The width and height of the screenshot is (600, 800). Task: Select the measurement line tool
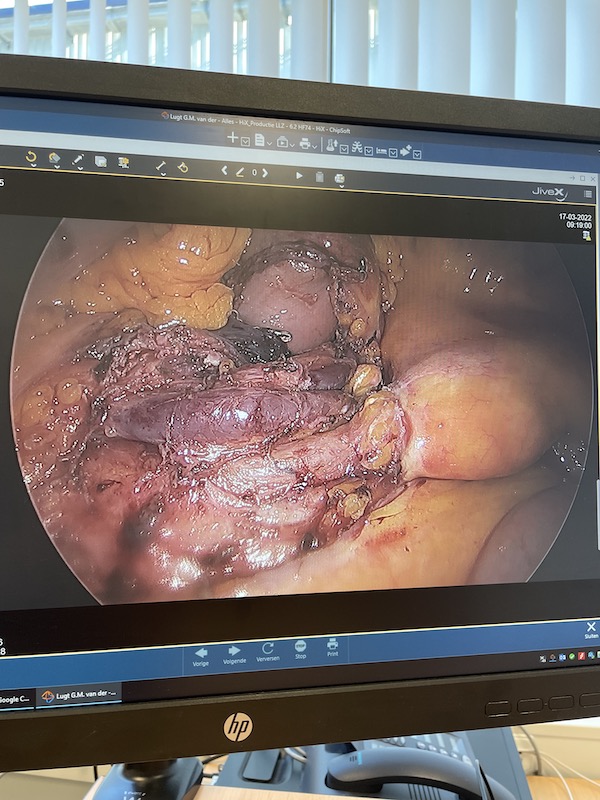click(x=160, y=166)
